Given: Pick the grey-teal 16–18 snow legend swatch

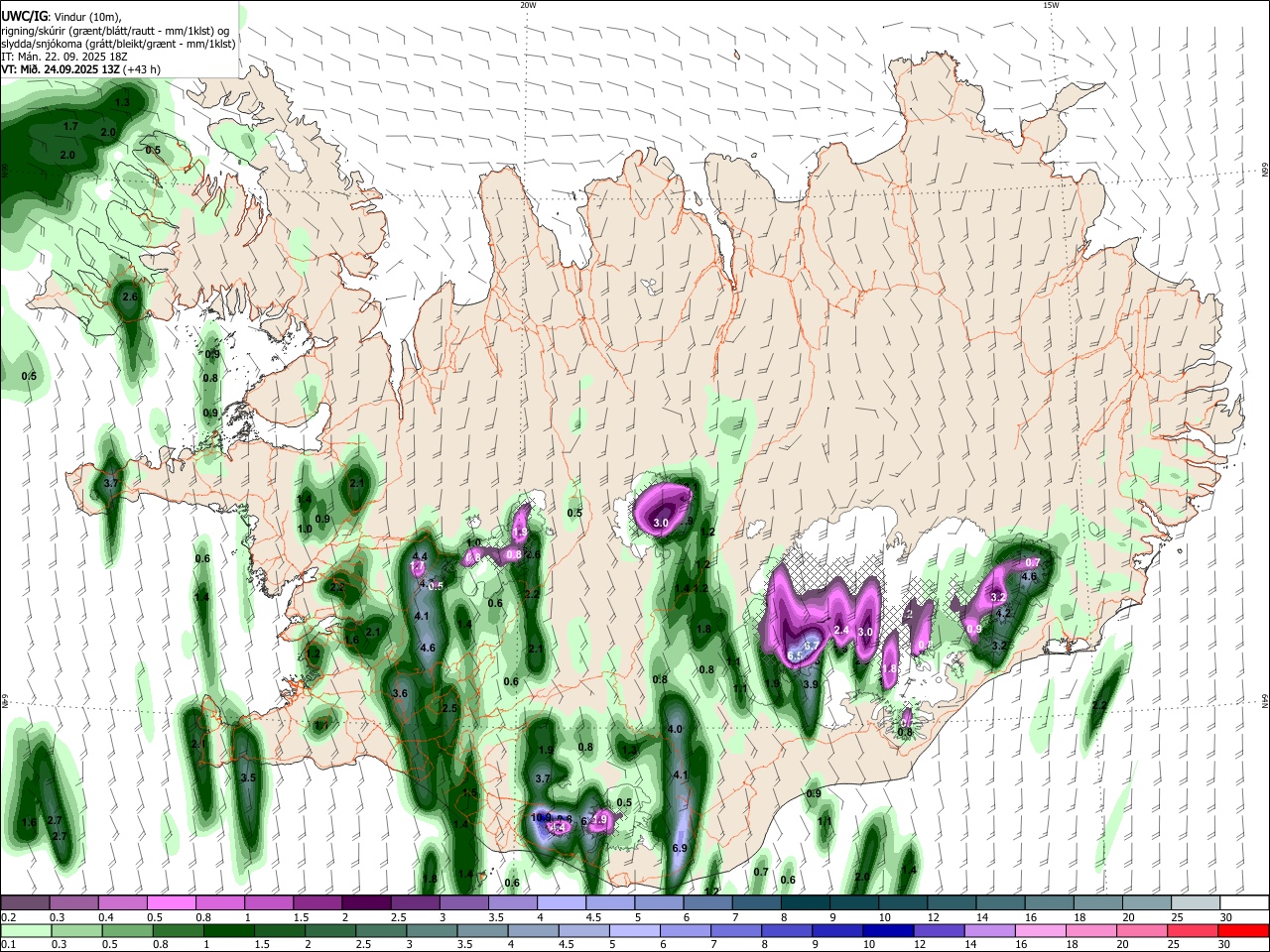Looking at the screenshot, I should [1050, 902].
